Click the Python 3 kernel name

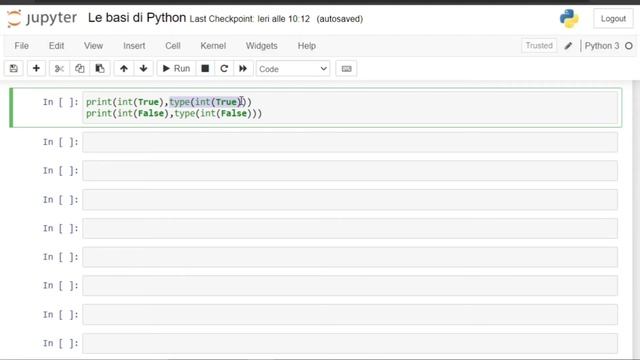[x=602, y=46]
